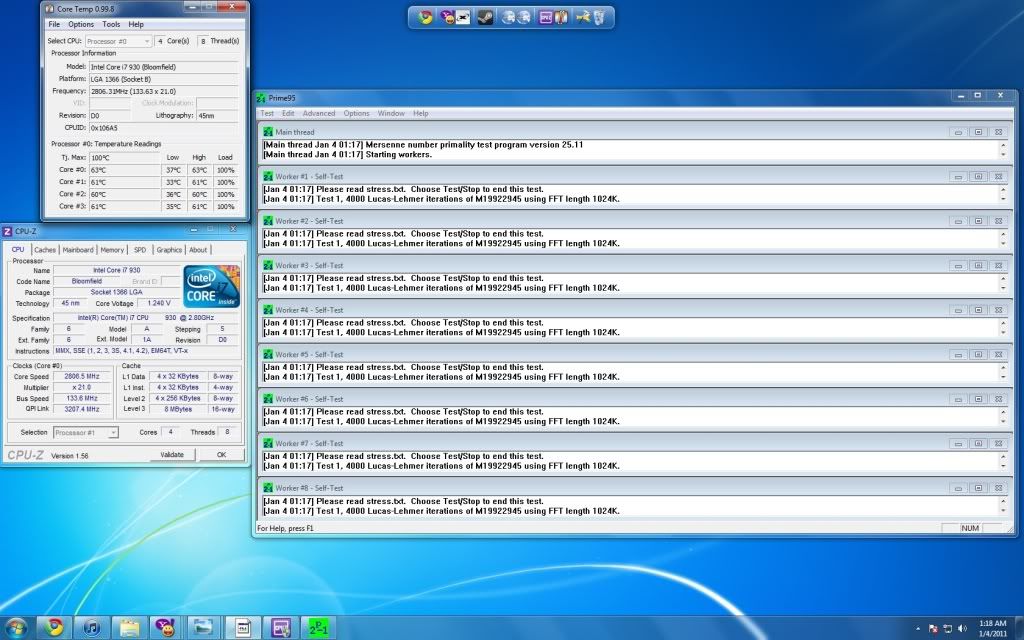Click the Core #0 low temperature "37°C"
The height and width of the screenshot is (640, 1024).
(x=173, y=170)
